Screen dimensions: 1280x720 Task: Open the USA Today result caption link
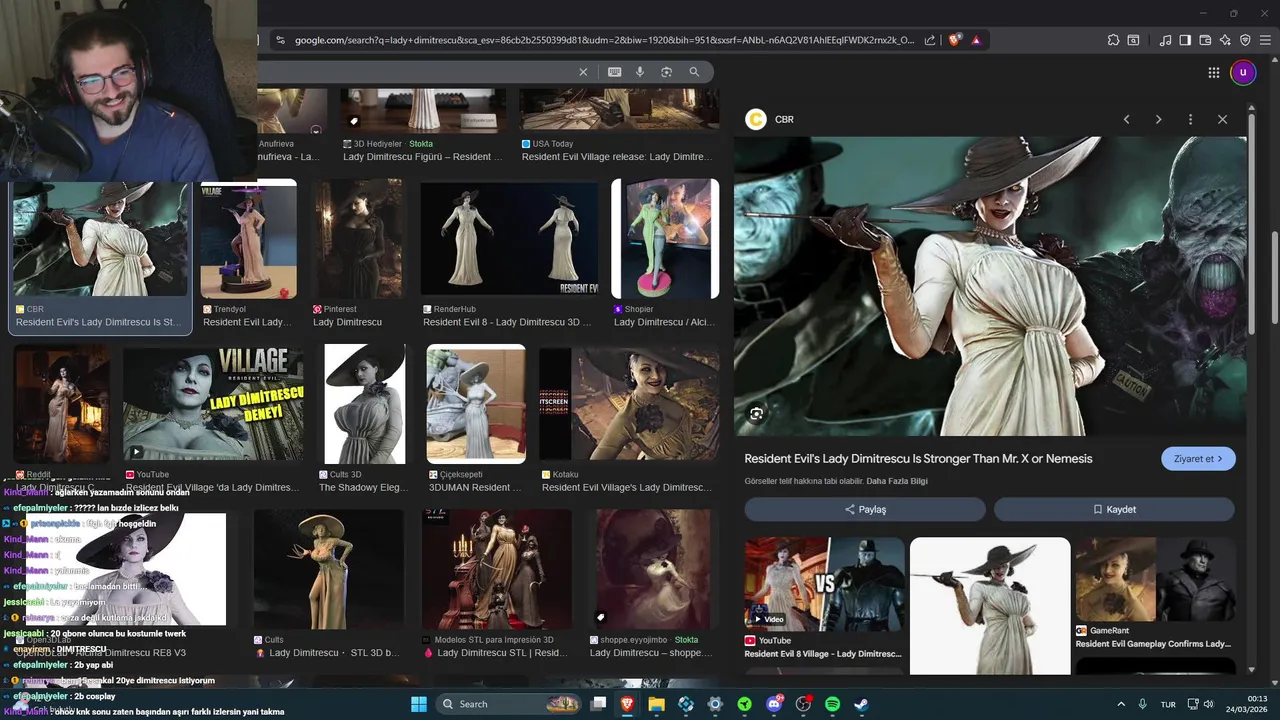point(617,157)
